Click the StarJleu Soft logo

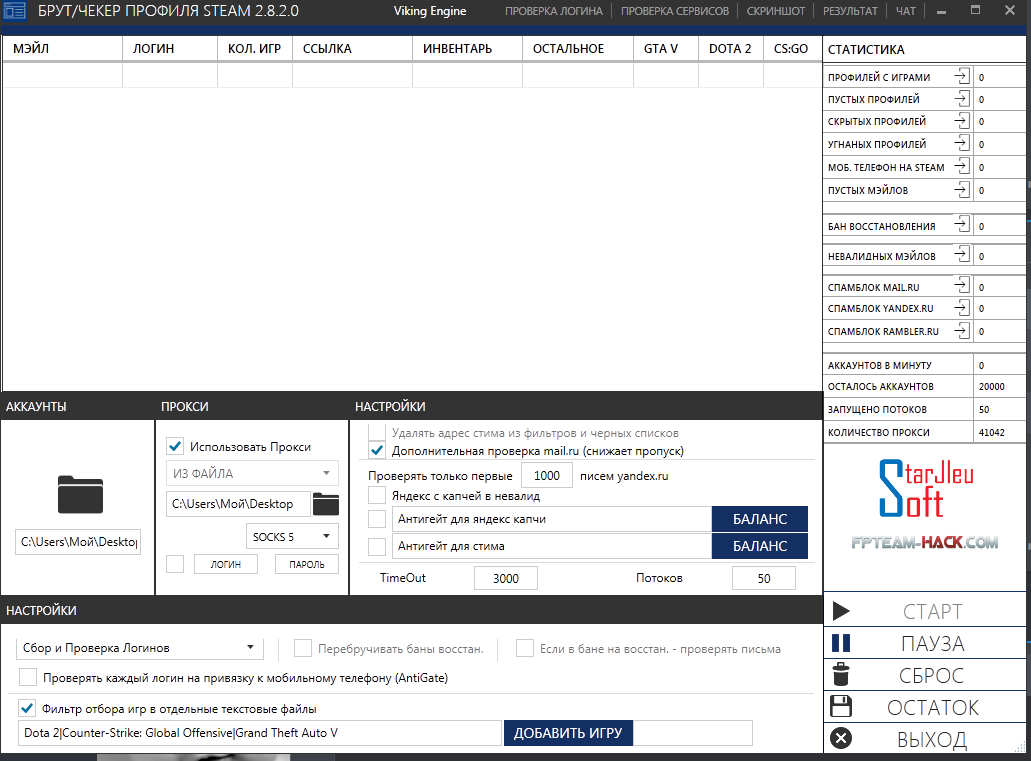[x=926, y=489]
